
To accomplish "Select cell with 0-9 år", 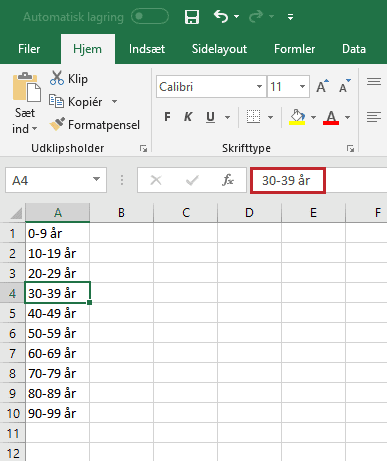I will tap(57, 233).
